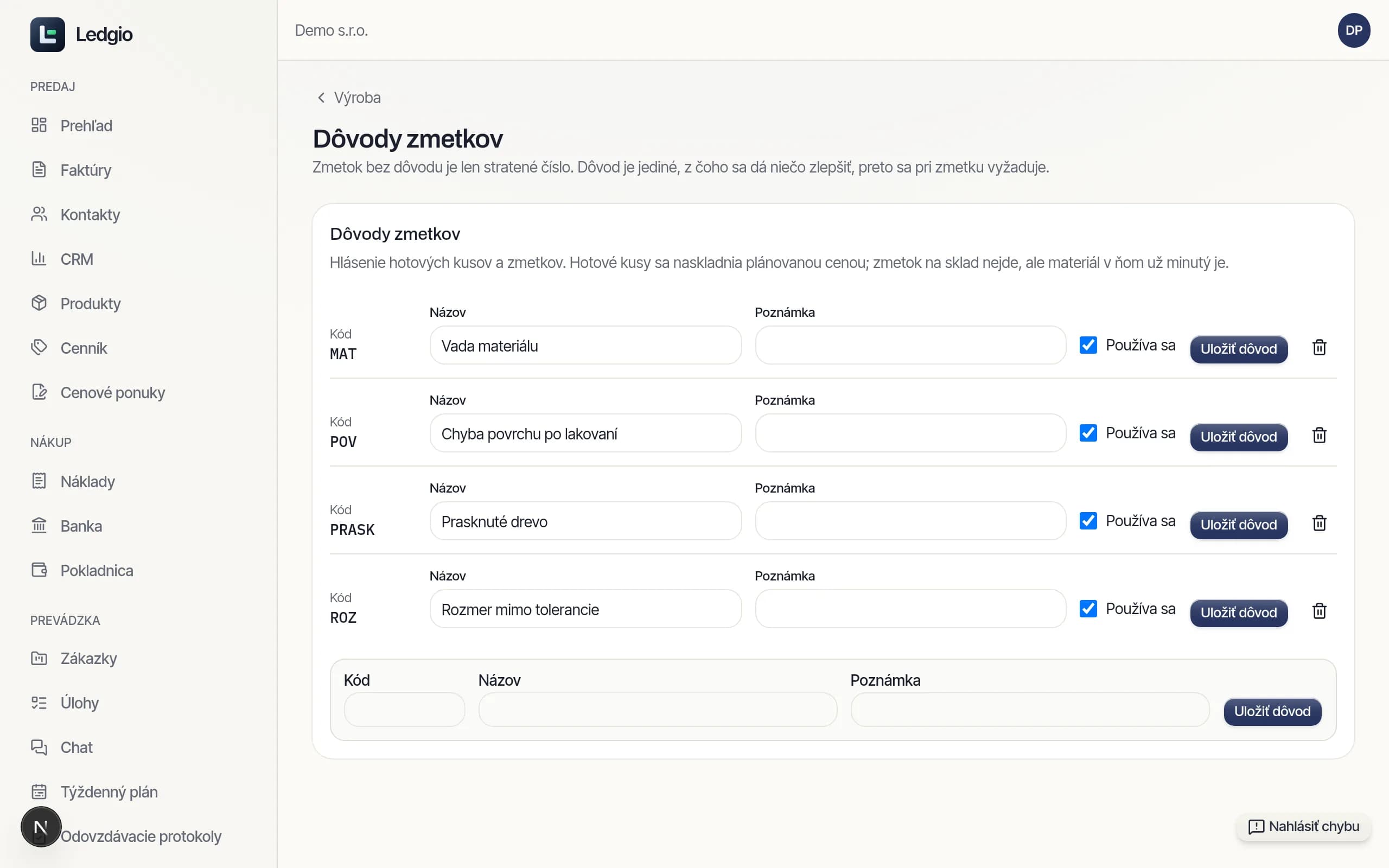The image size is (1389, 868).
Task: Toggle Používa sa checkbox for POV
Action: [1088, 433]
